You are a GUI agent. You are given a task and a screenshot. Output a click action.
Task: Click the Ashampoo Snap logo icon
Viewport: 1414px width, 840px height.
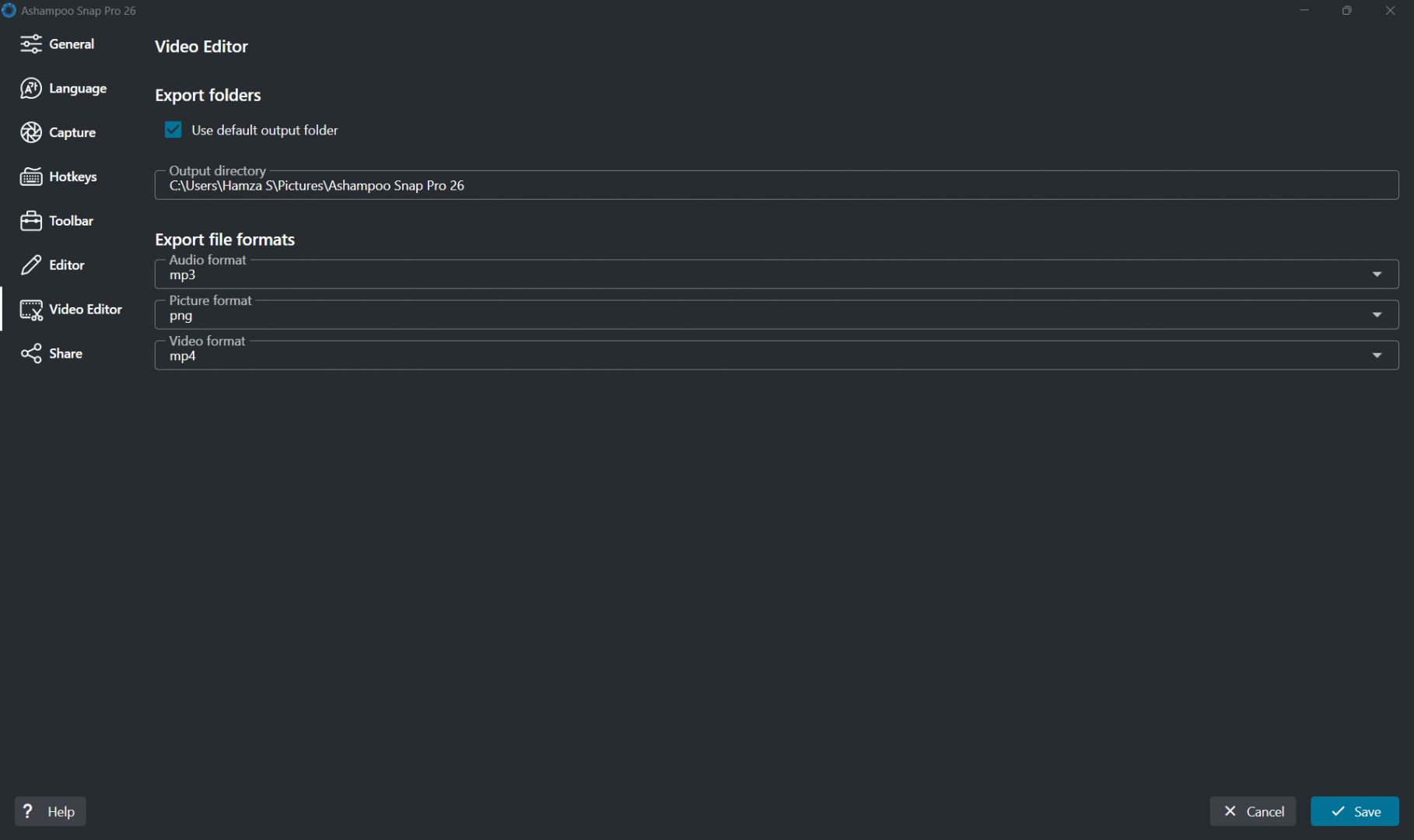tap(9, 11)
